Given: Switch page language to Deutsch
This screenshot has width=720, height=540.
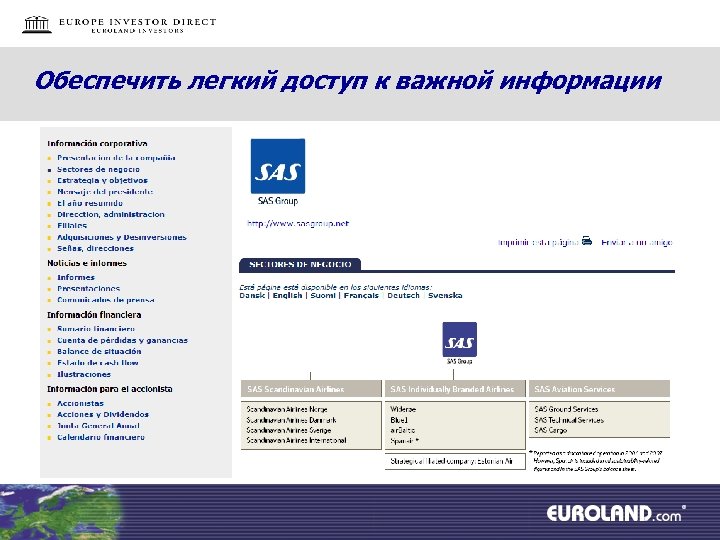Looking at the screenshot, I should point(403,295).
